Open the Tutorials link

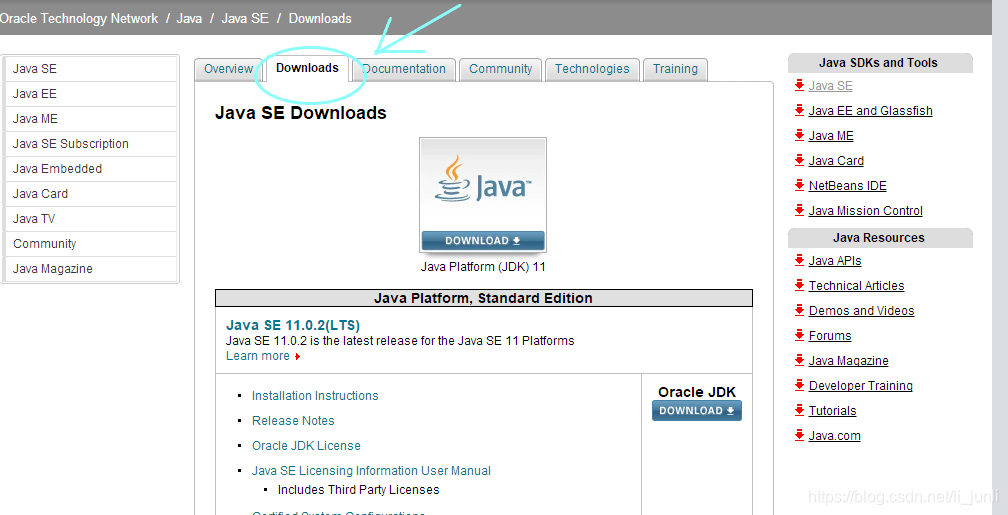coord(832,411)
